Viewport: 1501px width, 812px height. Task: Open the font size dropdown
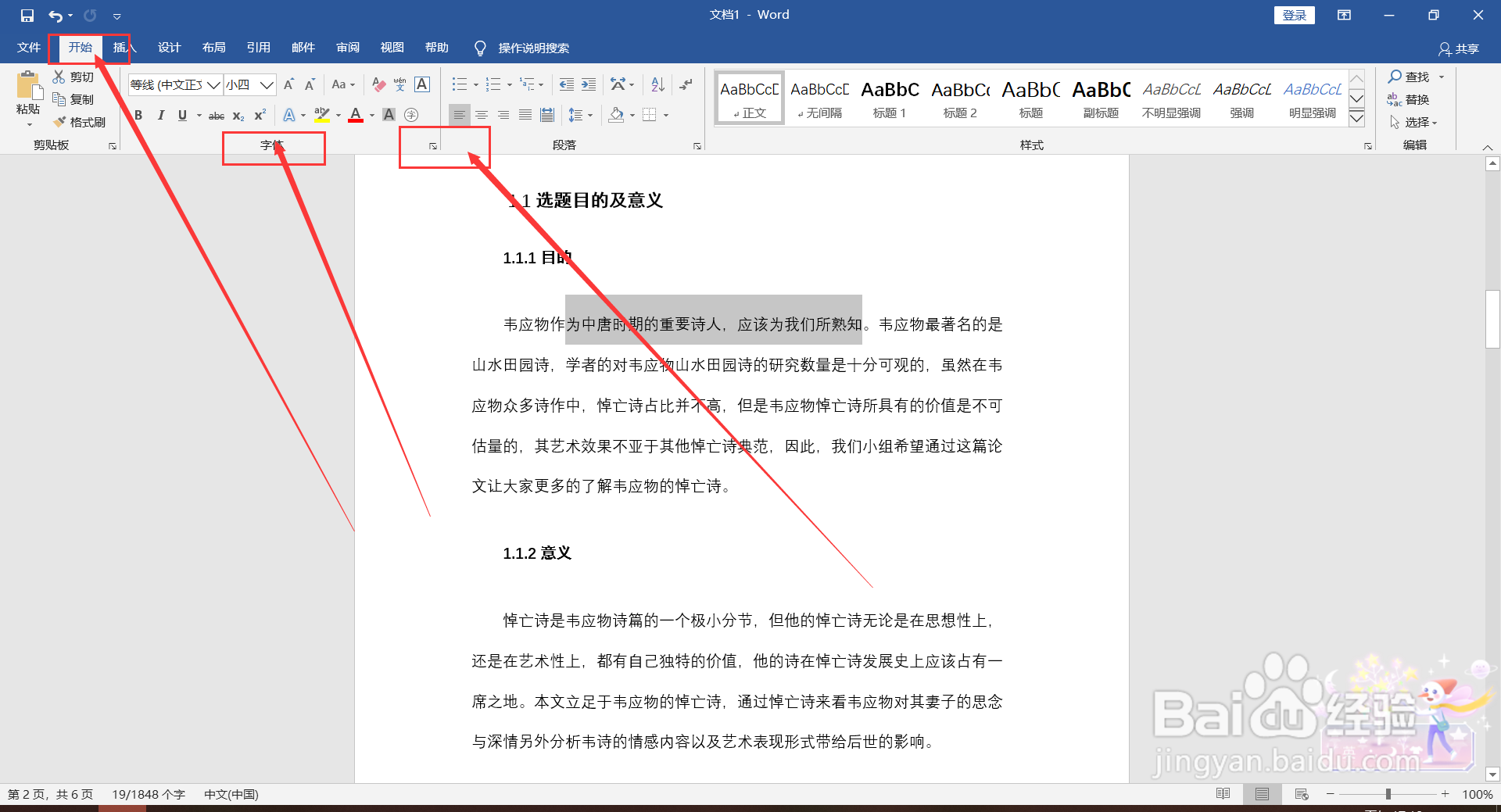267,84
